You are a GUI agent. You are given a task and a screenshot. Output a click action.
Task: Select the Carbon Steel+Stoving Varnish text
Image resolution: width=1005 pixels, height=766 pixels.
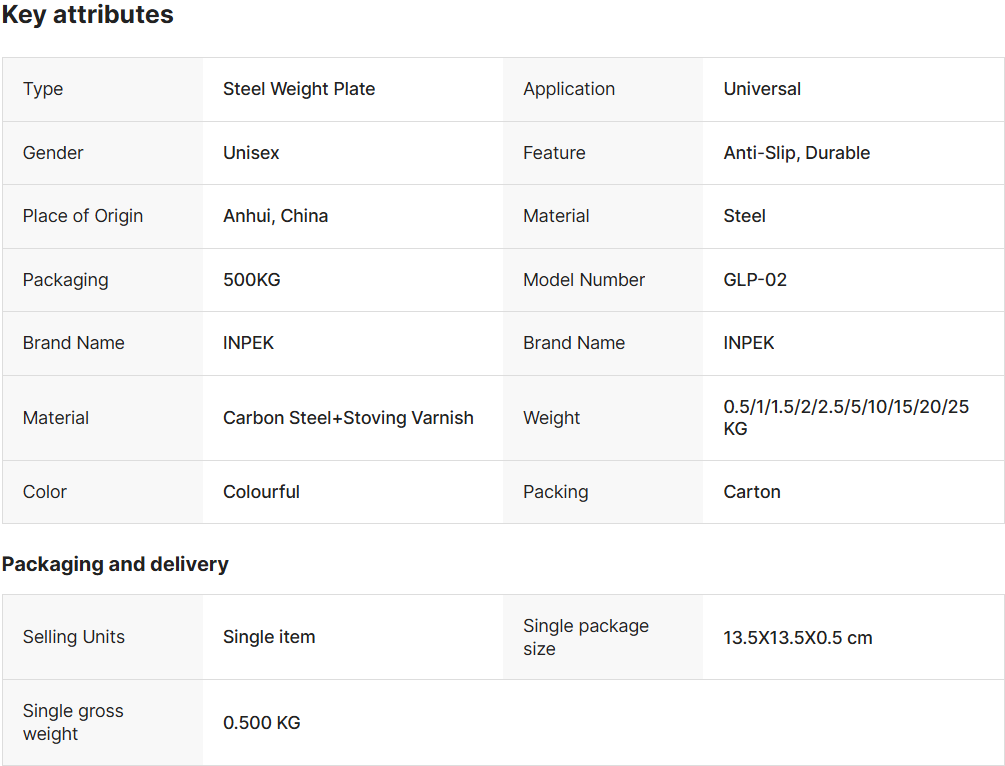(x=348, y=418)
